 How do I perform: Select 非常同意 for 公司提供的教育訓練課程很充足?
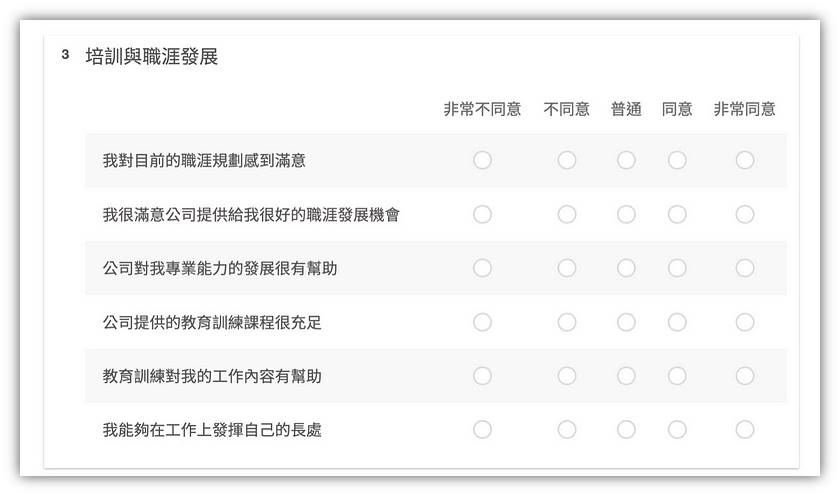[x=745, y=322]
